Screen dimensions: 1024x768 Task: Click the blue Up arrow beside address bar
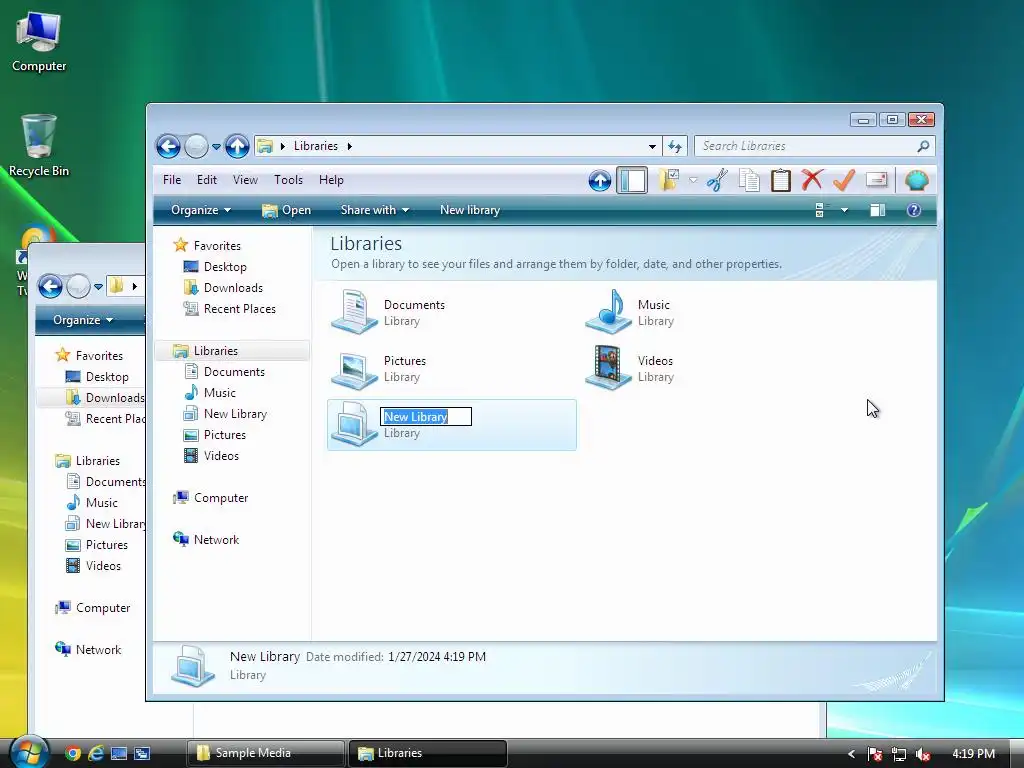coord(237,146)
